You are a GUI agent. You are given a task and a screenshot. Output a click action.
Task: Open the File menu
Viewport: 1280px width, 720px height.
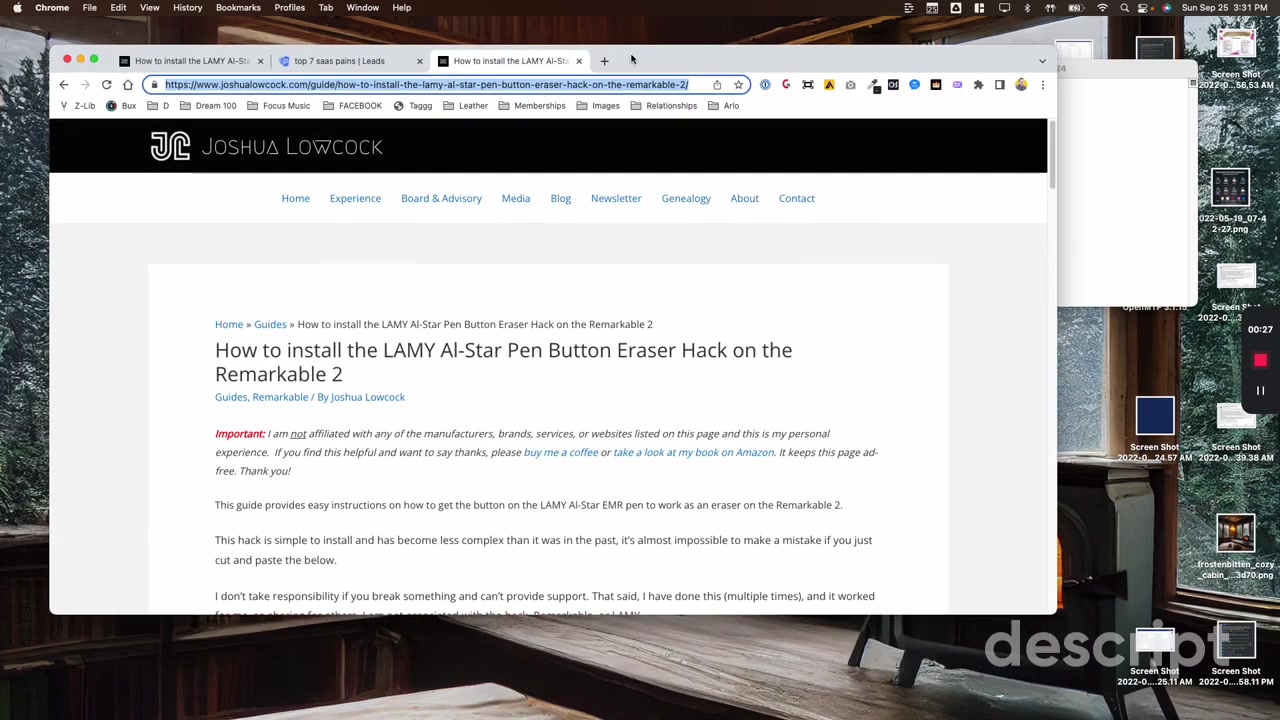coord(89,8)
